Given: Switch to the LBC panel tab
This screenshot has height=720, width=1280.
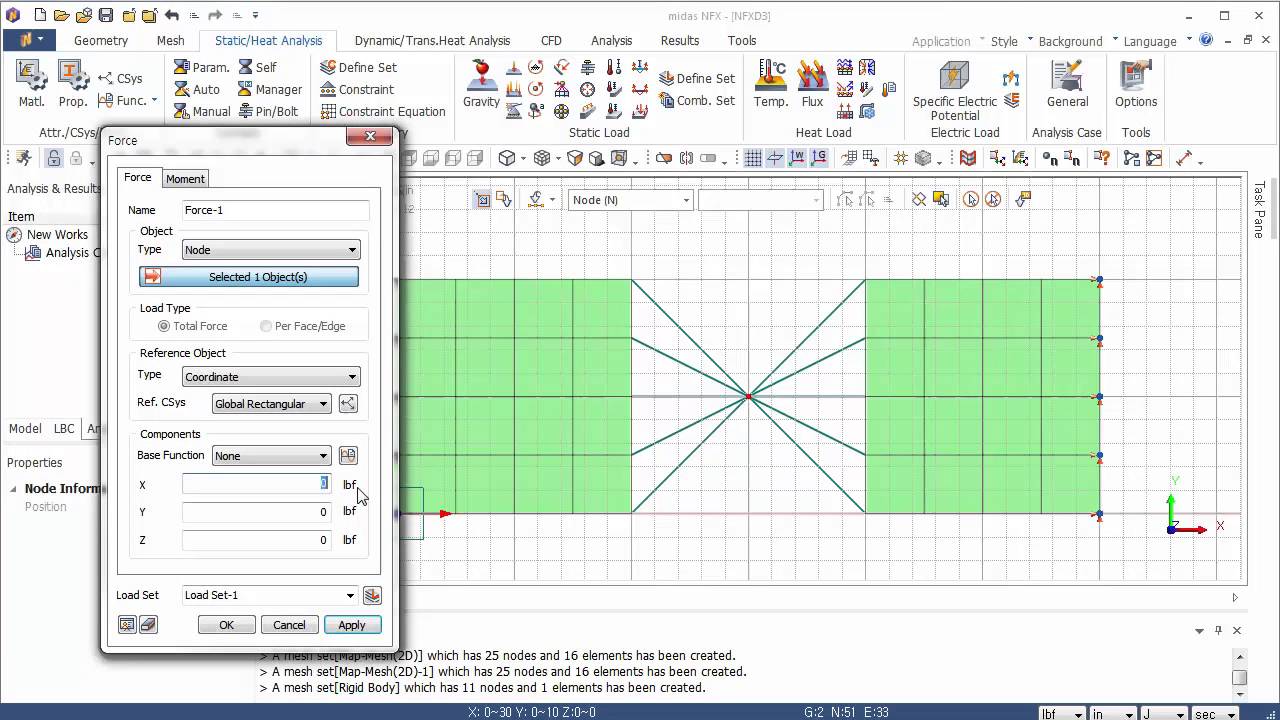Looking at the screenshot, I should [x=64, y=429].
